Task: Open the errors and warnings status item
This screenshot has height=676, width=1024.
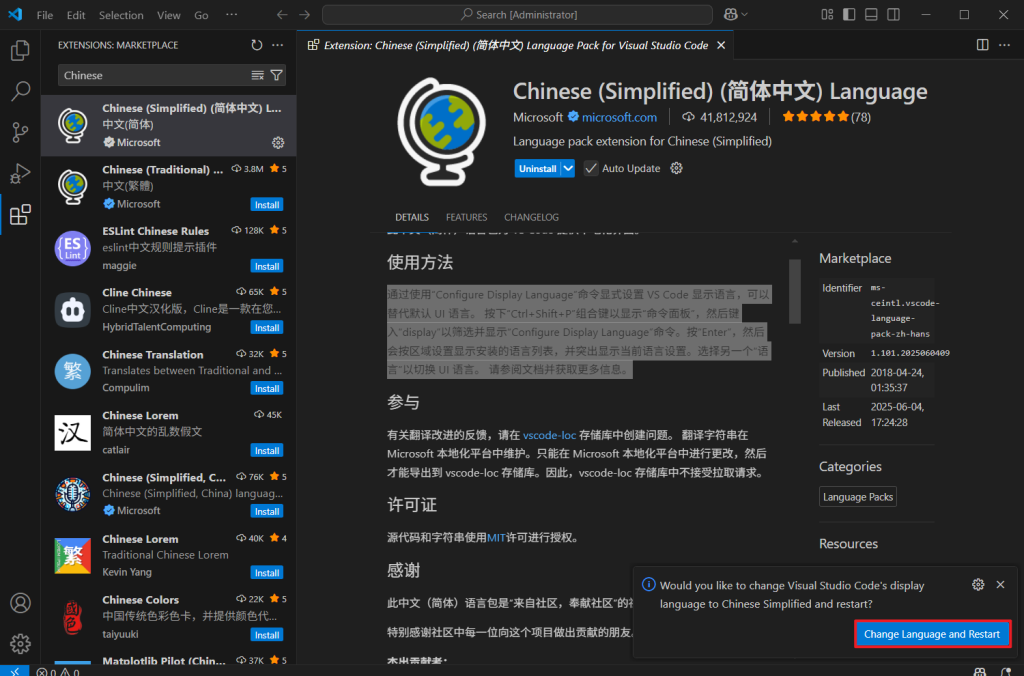Action: point(58,671)
